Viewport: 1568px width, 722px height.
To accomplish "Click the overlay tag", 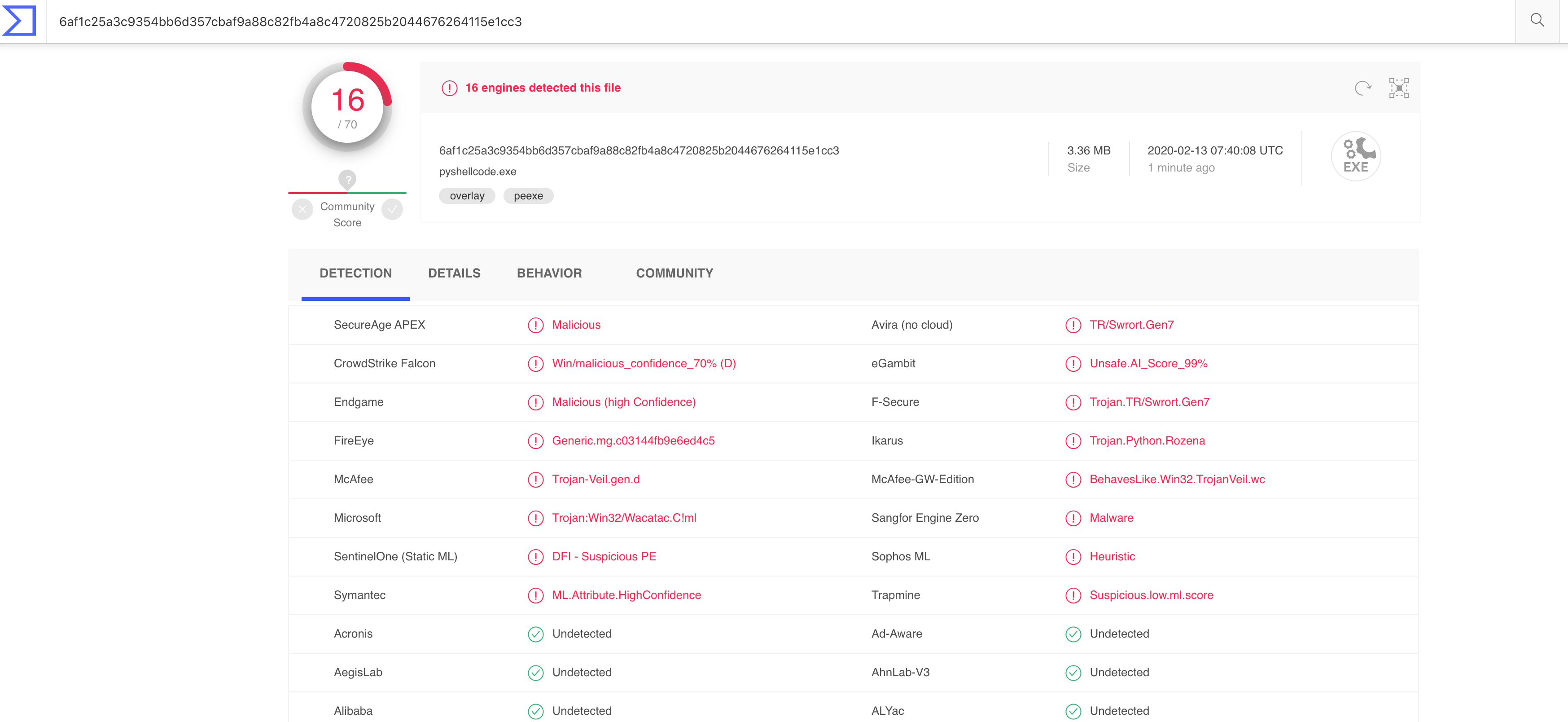I will 467,196.
